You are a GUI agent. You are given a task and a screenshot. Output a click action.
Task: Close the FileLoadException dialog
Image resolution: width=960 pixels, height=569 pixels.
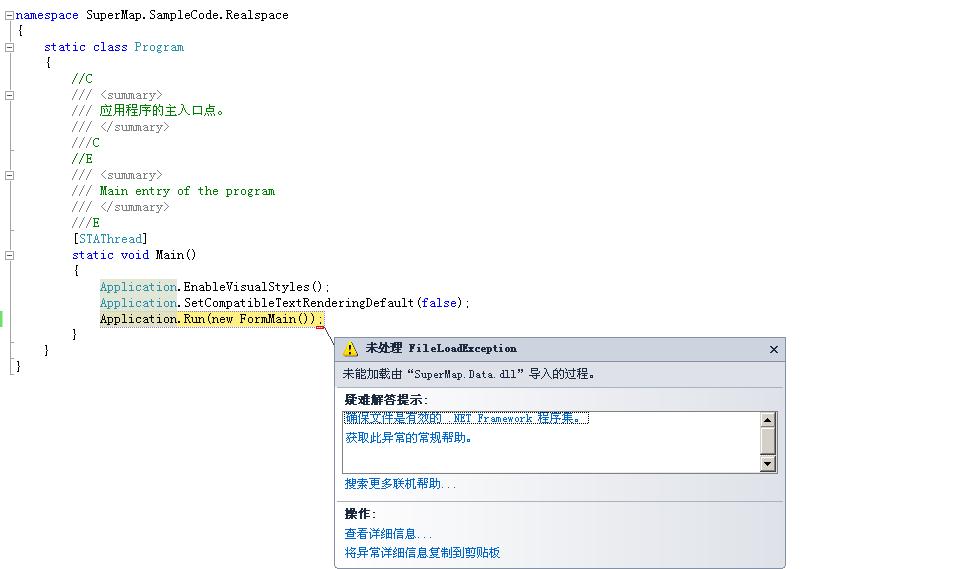pos(774,349)
